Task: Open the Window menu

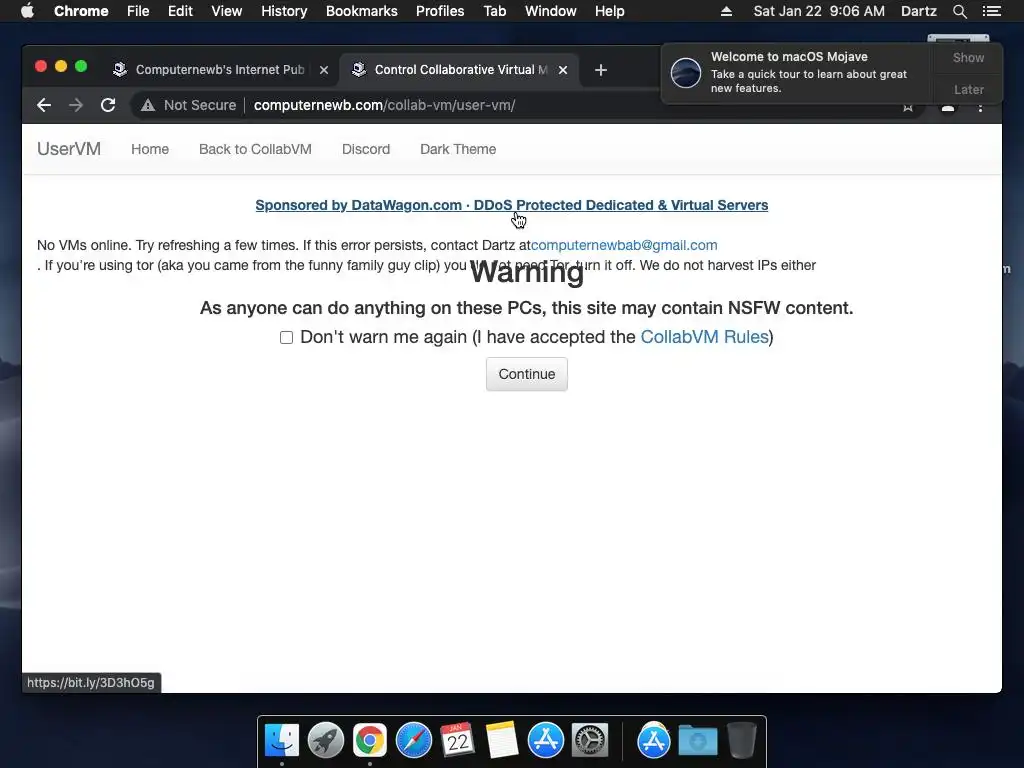Action: (551, 11)
